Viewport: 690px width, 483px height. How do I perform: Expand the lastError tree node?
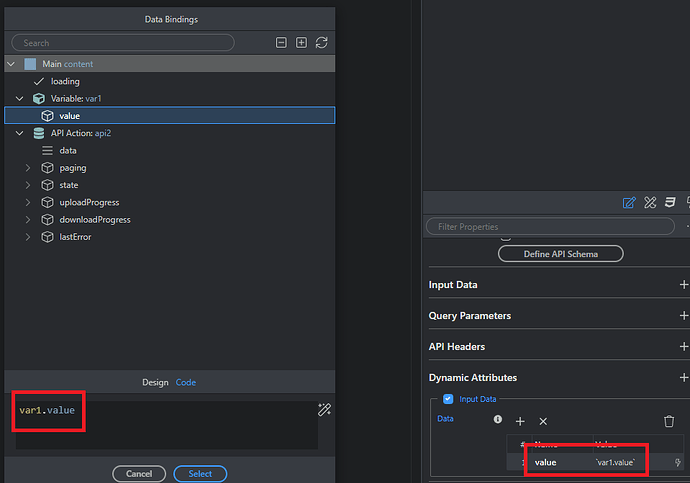point(28,237)
